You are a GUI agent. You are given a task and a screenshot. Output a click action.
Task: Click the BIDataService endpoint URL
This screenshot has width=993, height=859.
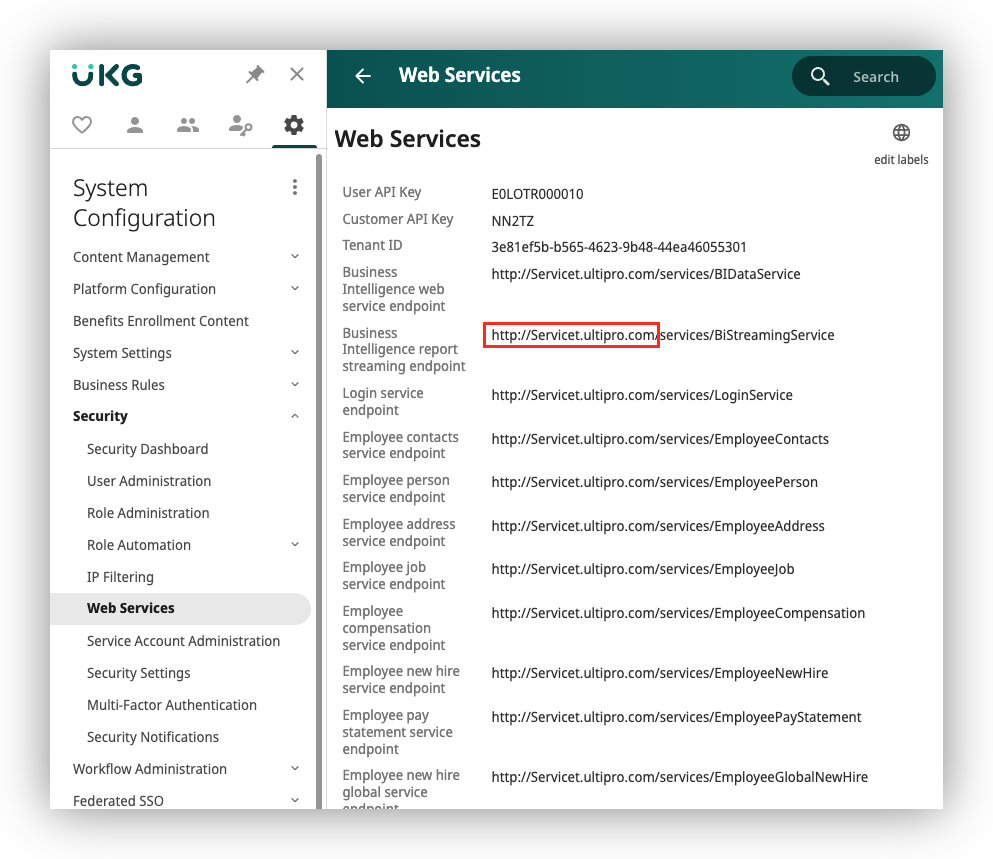(x=646, y=274)
